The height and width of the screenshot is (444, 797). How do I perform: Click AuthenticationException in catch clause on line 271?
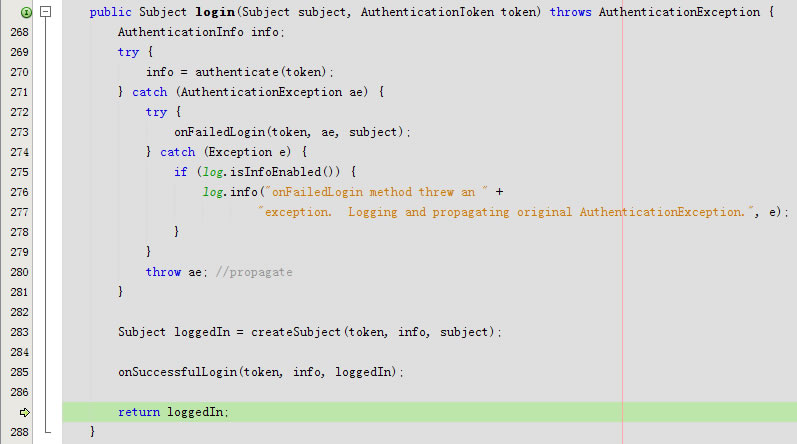[x=261, y=92]
